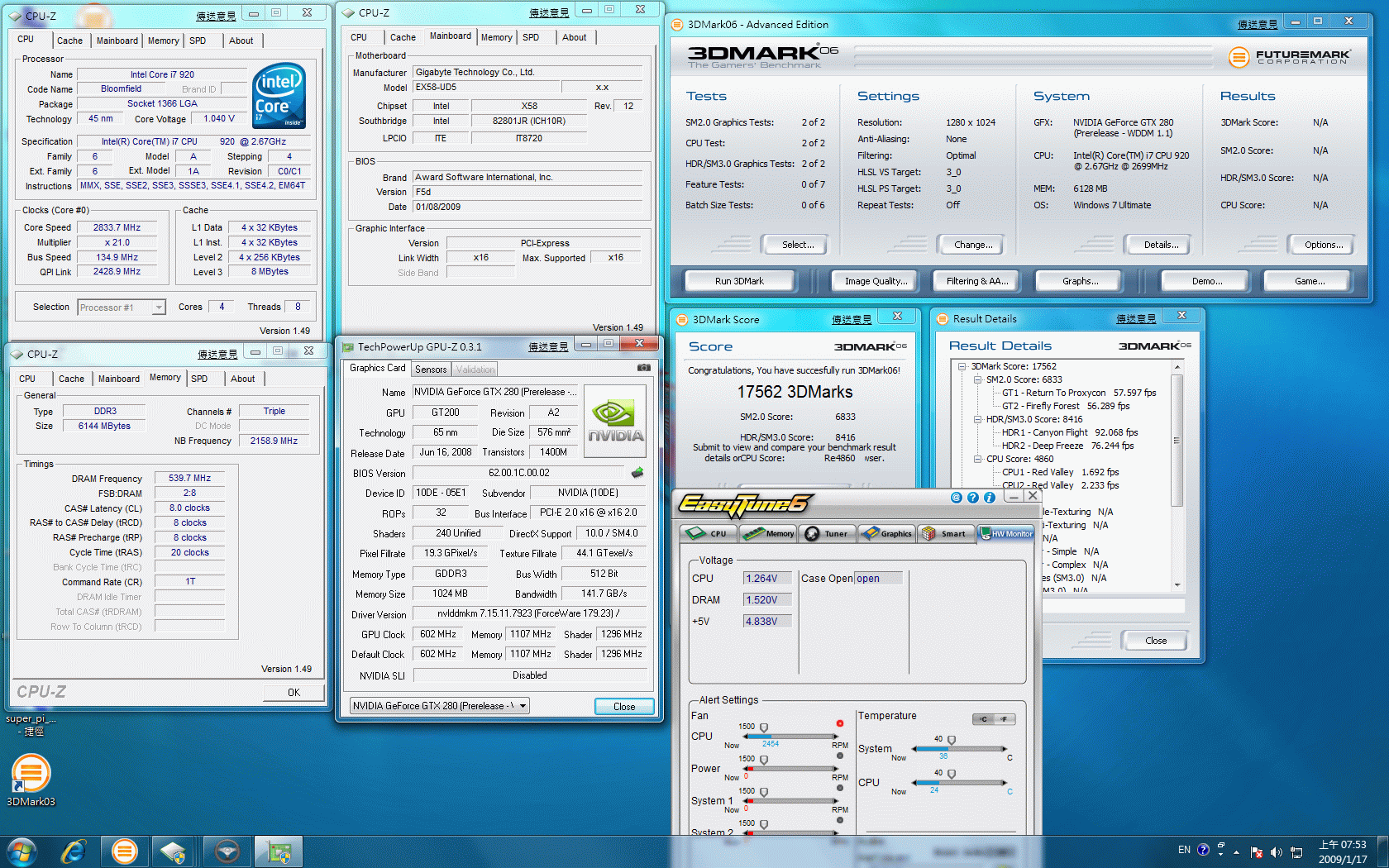The width and height of the screenshot is (1389, 868).
Task: Open the Windows Start orb
Action: (x=21, y=851)
